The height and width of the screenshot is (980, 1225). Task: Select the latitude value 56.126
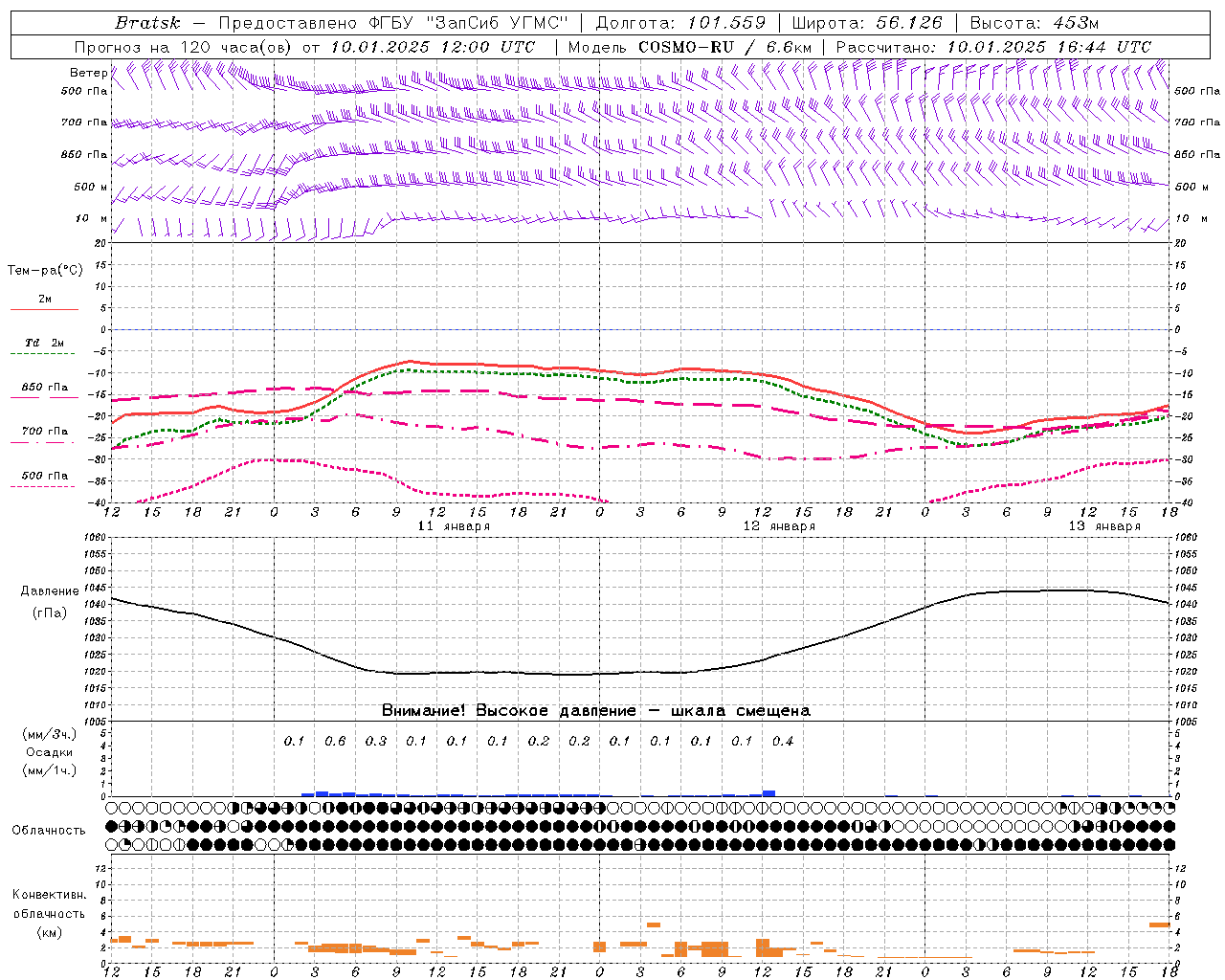[x=909, y=23]
